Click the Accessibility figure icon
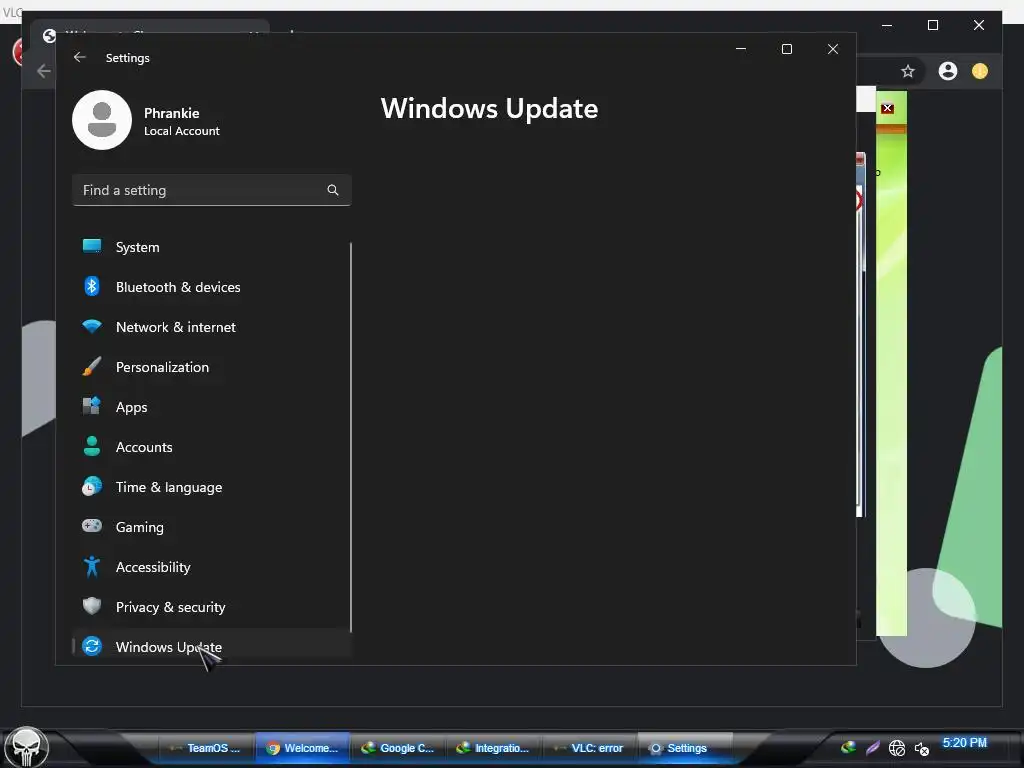Image resolution: width=1024 pixels, height=768 pixels. [91, 566]
